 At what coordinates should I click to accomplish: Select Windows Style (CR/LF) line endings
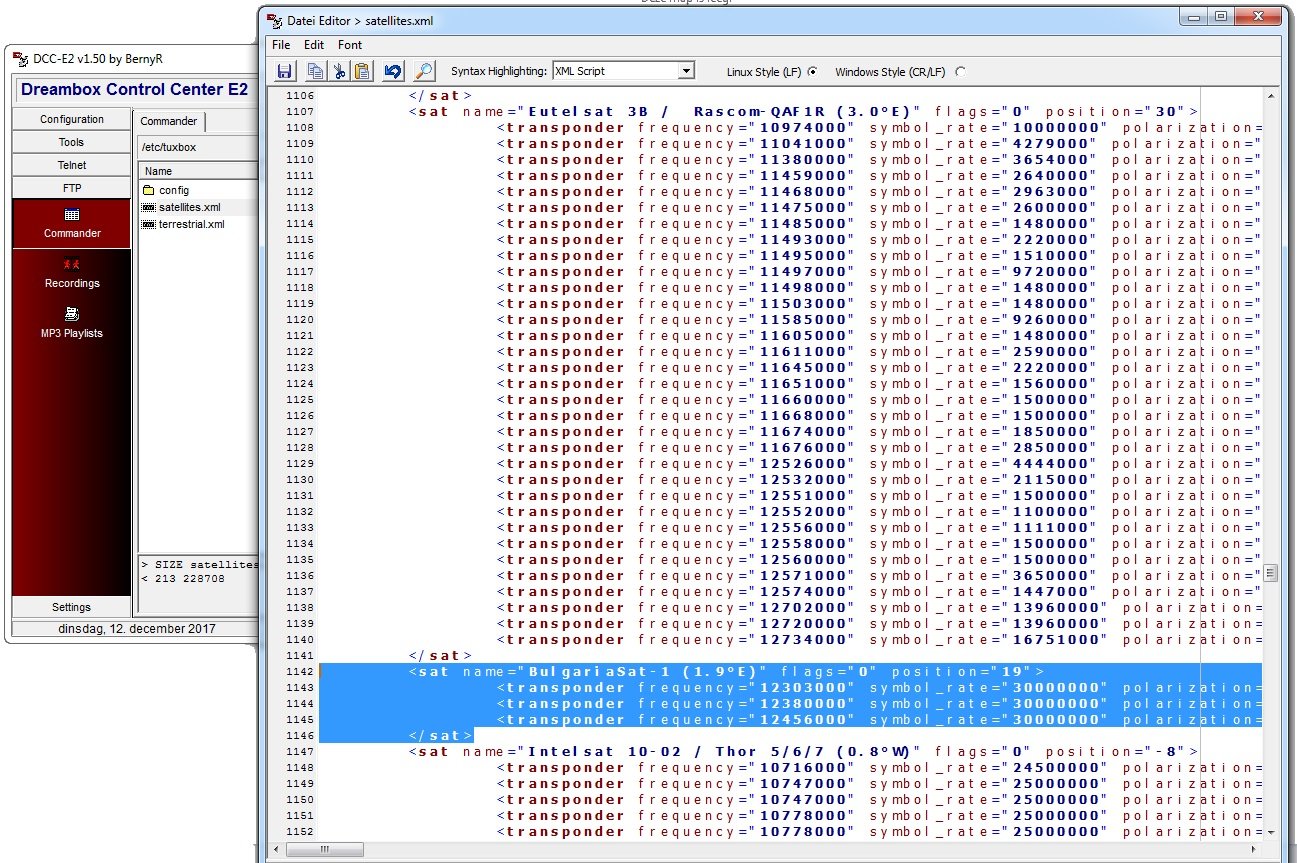[961, 72]
